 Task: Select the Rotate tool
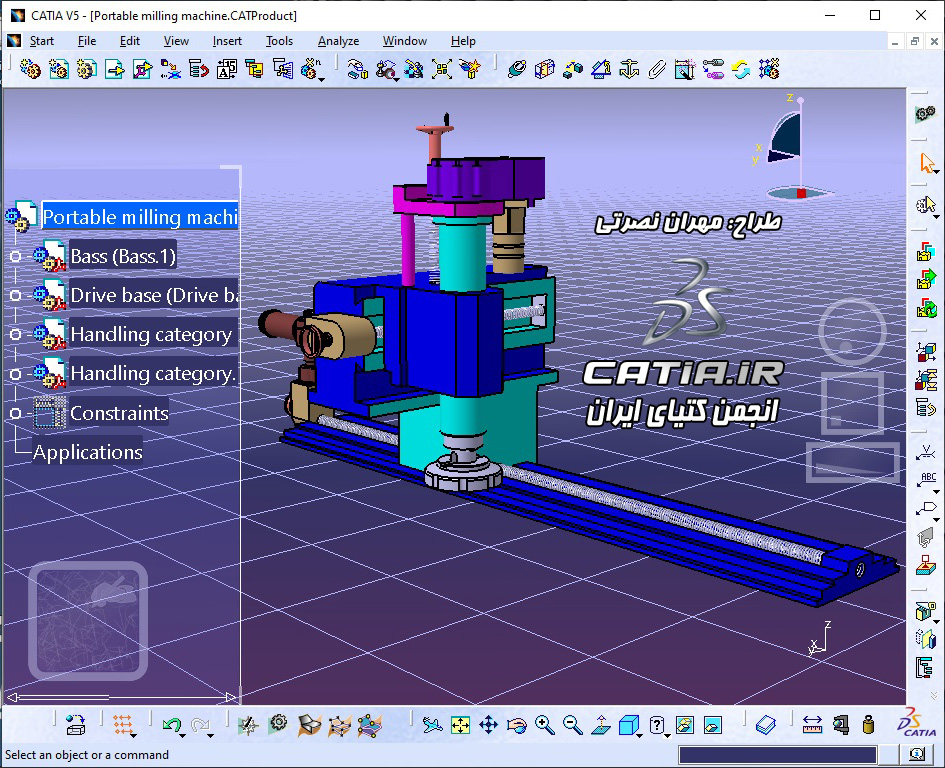point(517,724)
